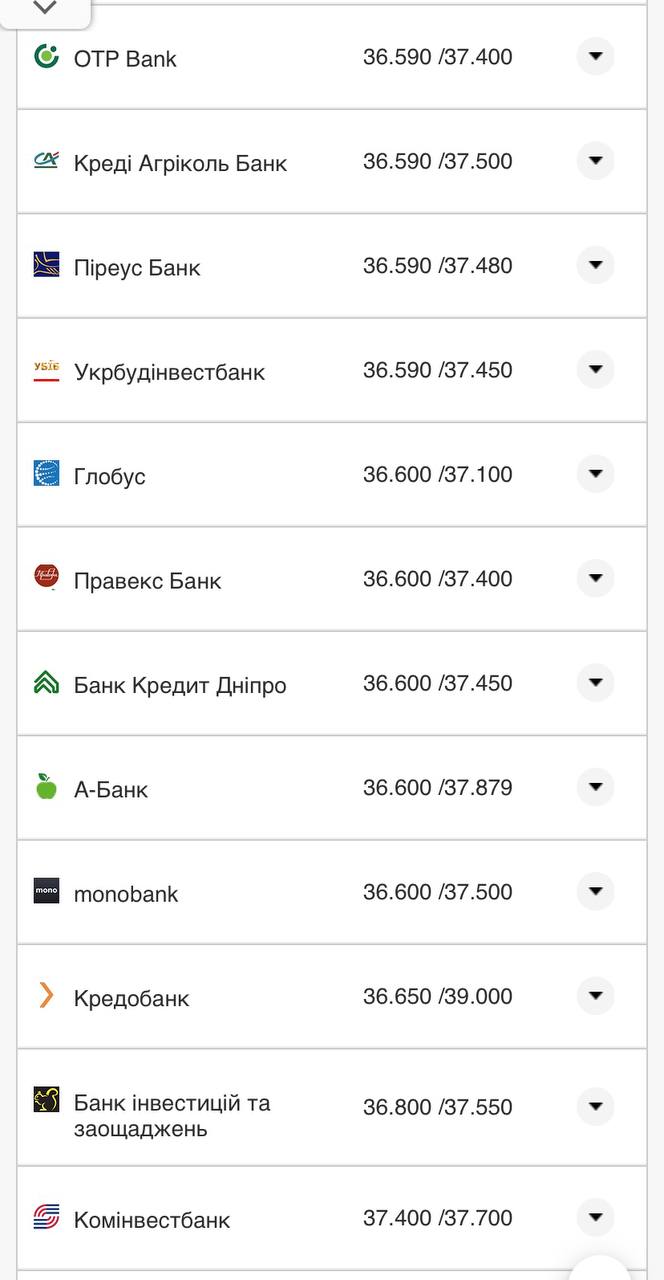This screenshot has height=1280, width=664.
Task: Click the monobank black logo icon
Action: (46, 891)
